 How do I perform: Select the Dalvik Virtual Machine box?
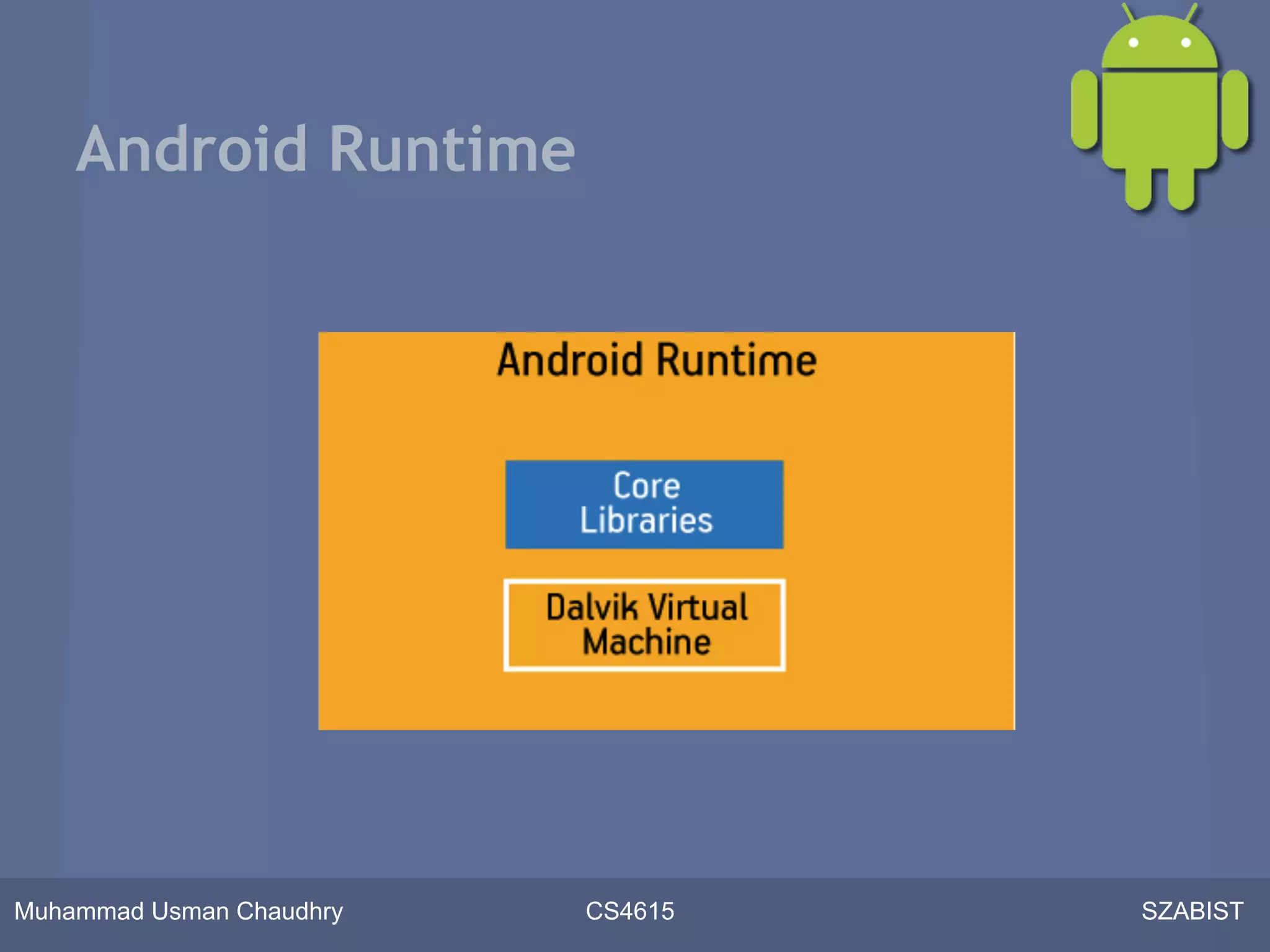point(645,625)
